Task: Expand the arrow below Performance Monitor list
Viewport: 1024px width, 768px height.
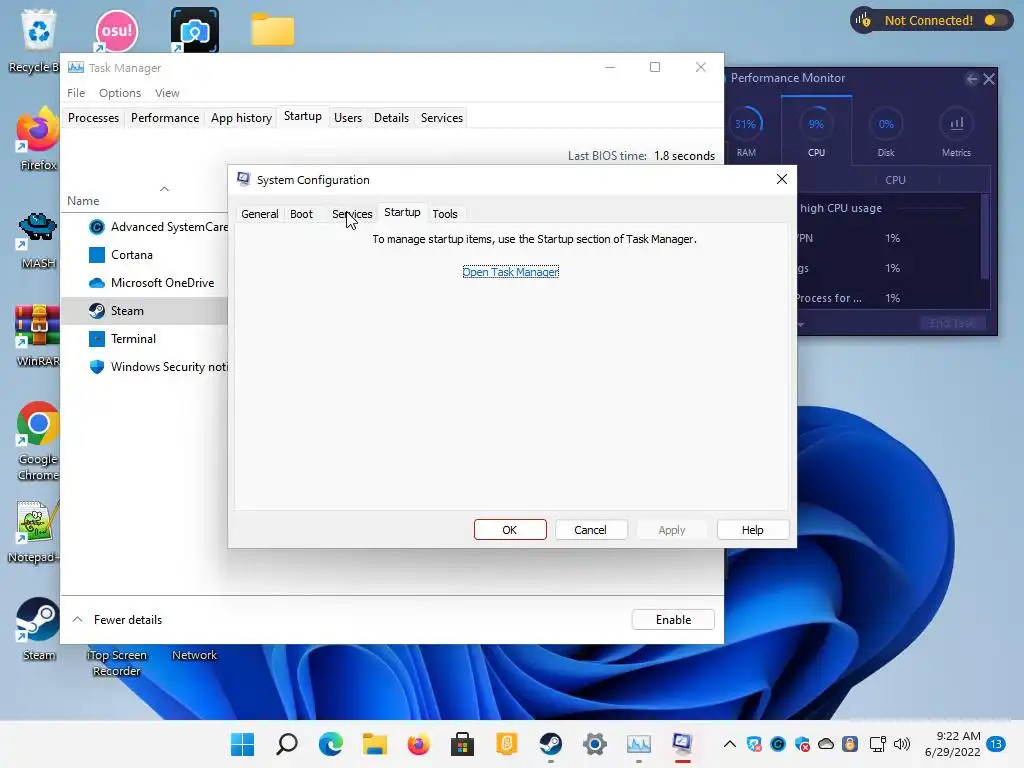Action: point(801,324)
